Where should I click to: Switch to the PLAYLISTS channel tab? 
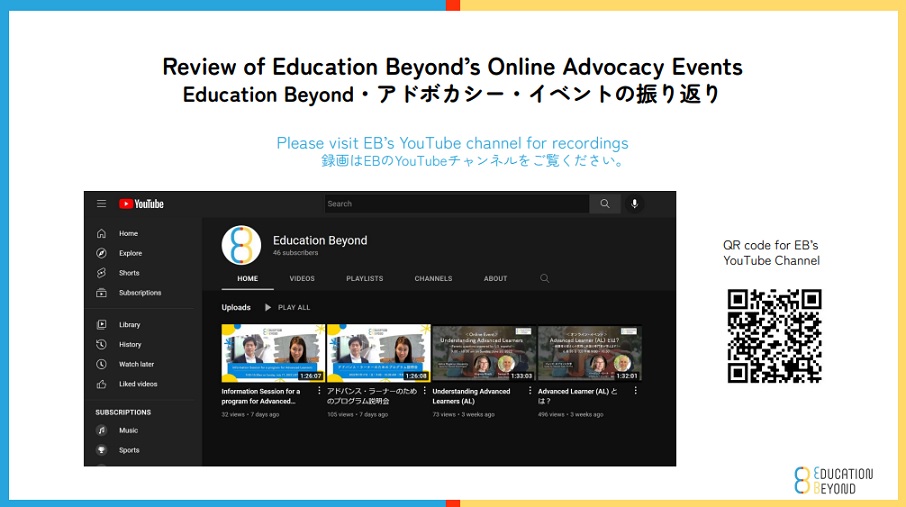365,279
